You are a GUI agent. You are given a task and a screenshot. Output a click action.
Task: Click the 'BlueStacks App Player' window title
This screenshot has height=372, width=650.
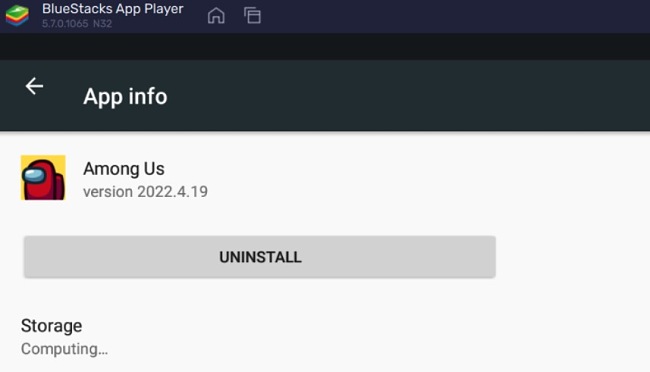pos(113,9)
